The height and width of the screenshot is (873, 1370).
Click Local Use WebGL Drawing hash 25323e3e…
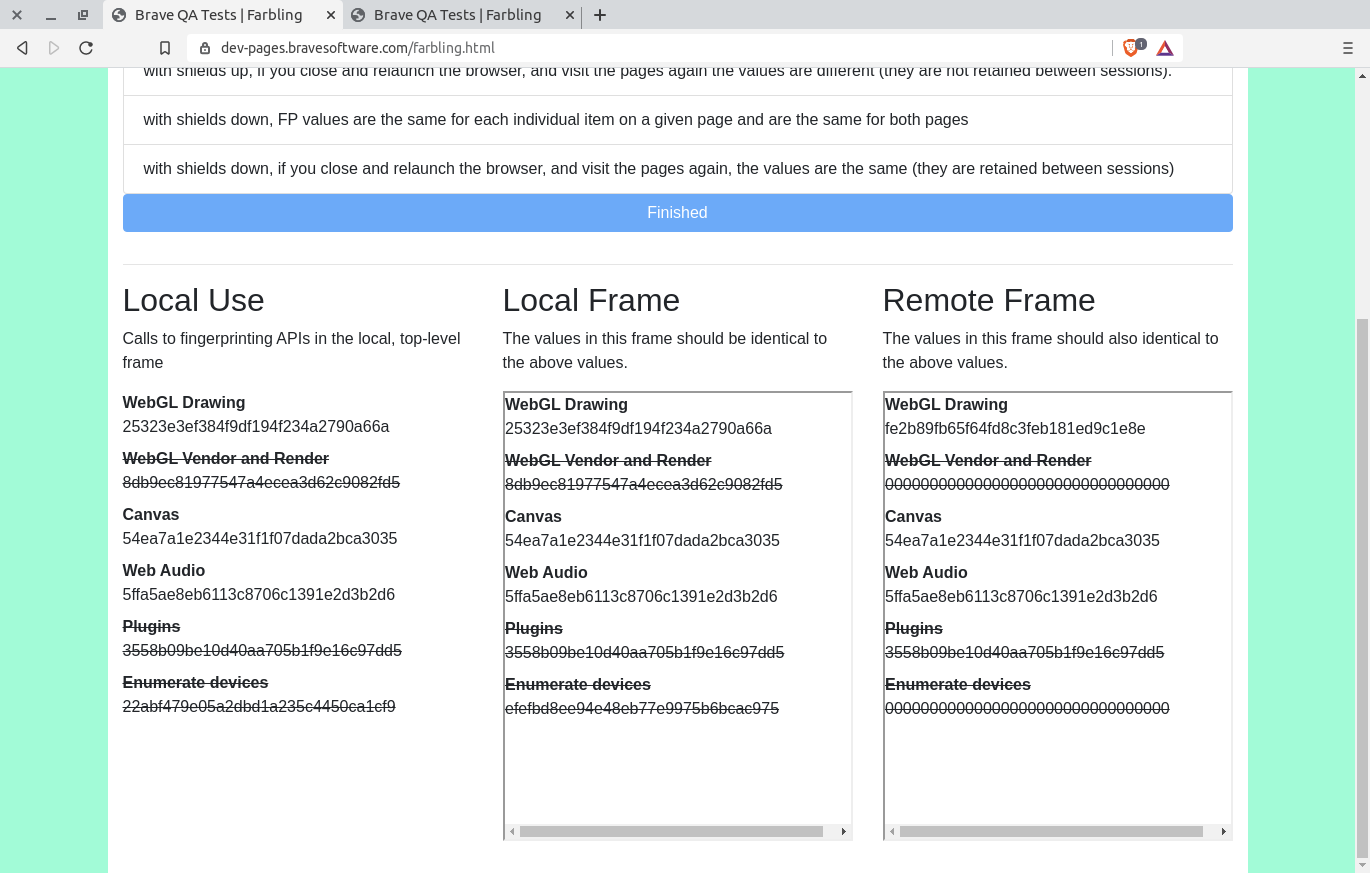[x=256, y=427]
